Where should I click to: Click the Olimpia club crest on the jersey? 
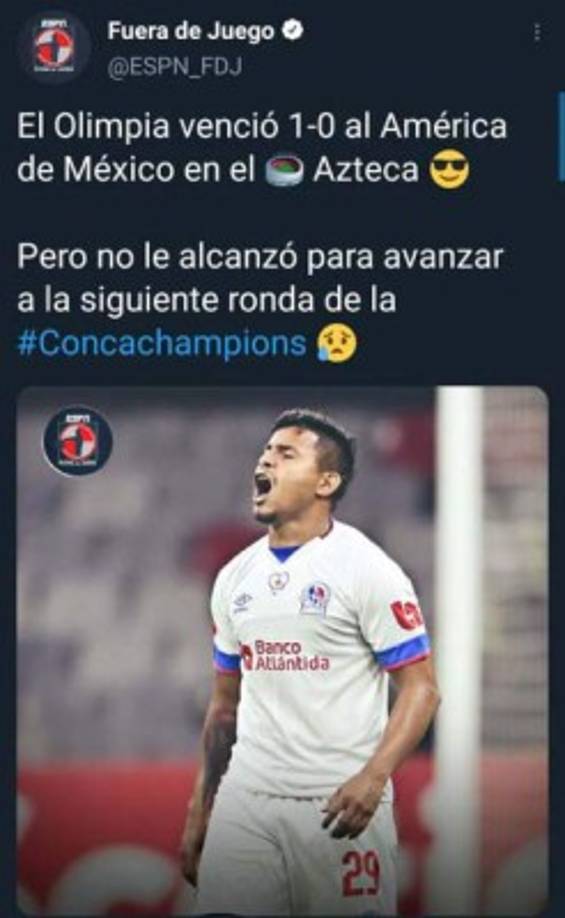315,598
